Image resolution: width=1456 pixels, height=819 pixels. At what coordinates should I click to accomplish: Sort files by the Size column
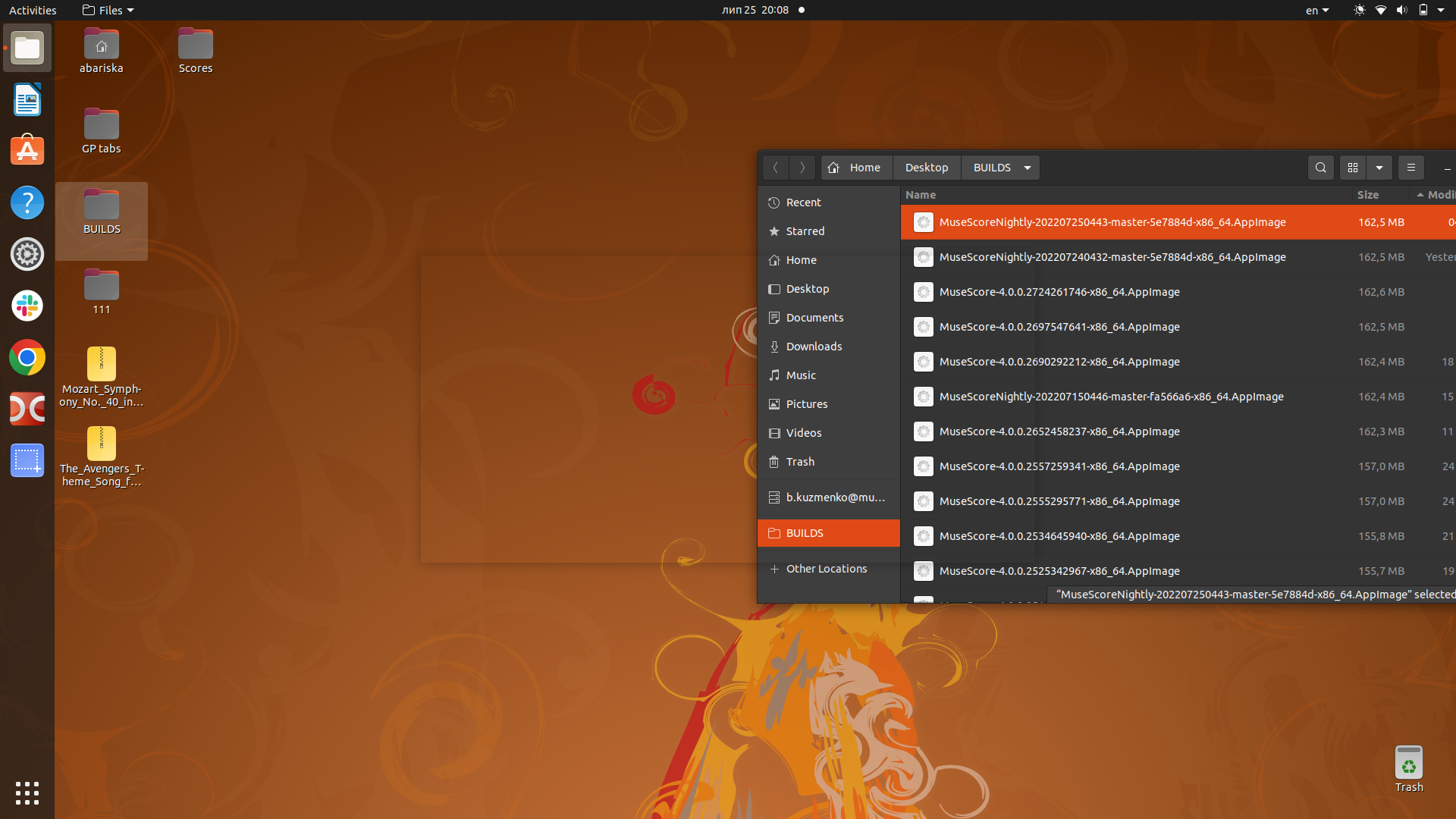click(x=1369, y=195)
